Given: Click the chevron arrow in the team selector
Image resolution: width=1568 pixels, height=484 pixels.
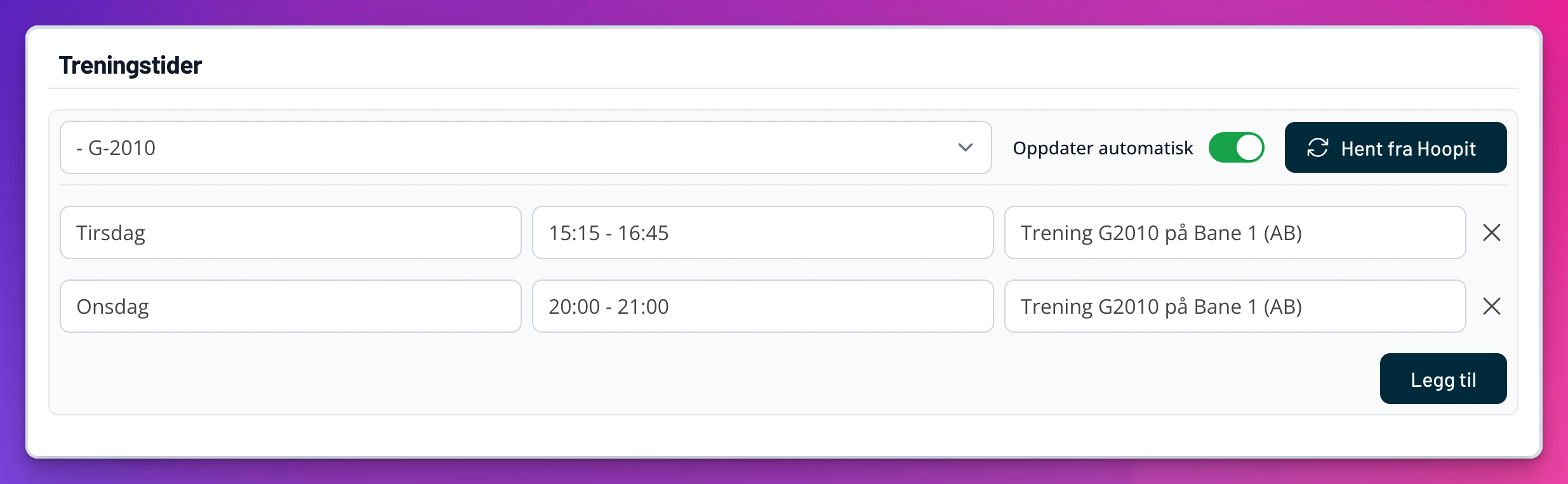Looking at the screenshot, I should pos(965,148).
